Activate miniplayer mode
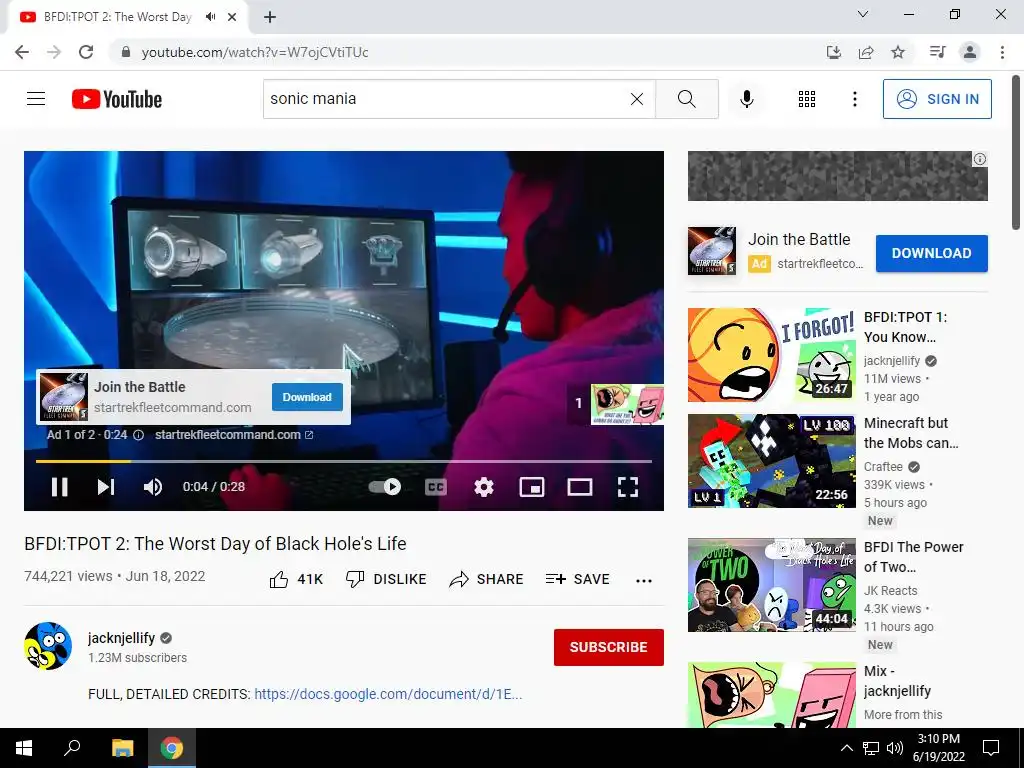The image size is (1024, 768). click(x=532, y=487)
